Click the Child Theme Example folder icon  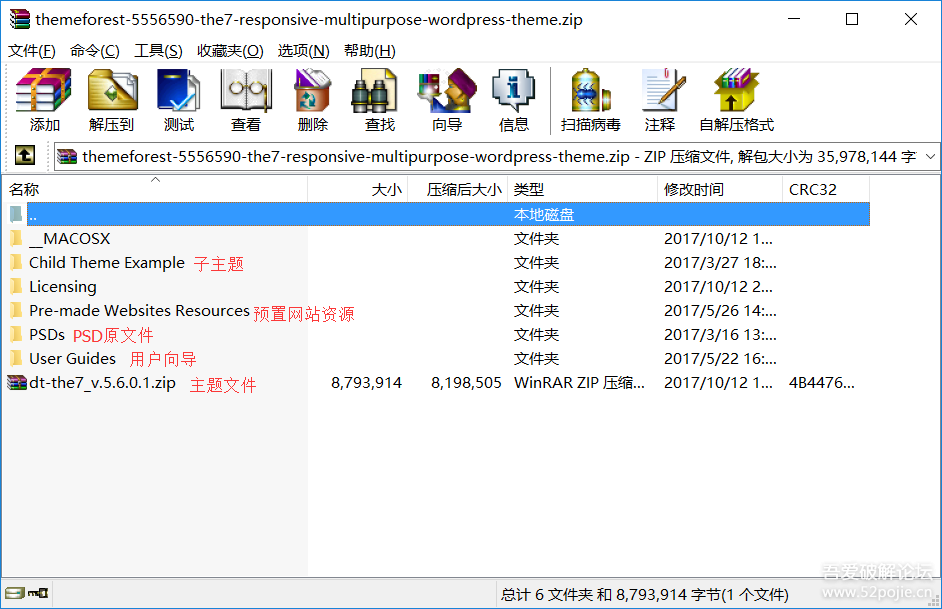(x=16, y=262)
